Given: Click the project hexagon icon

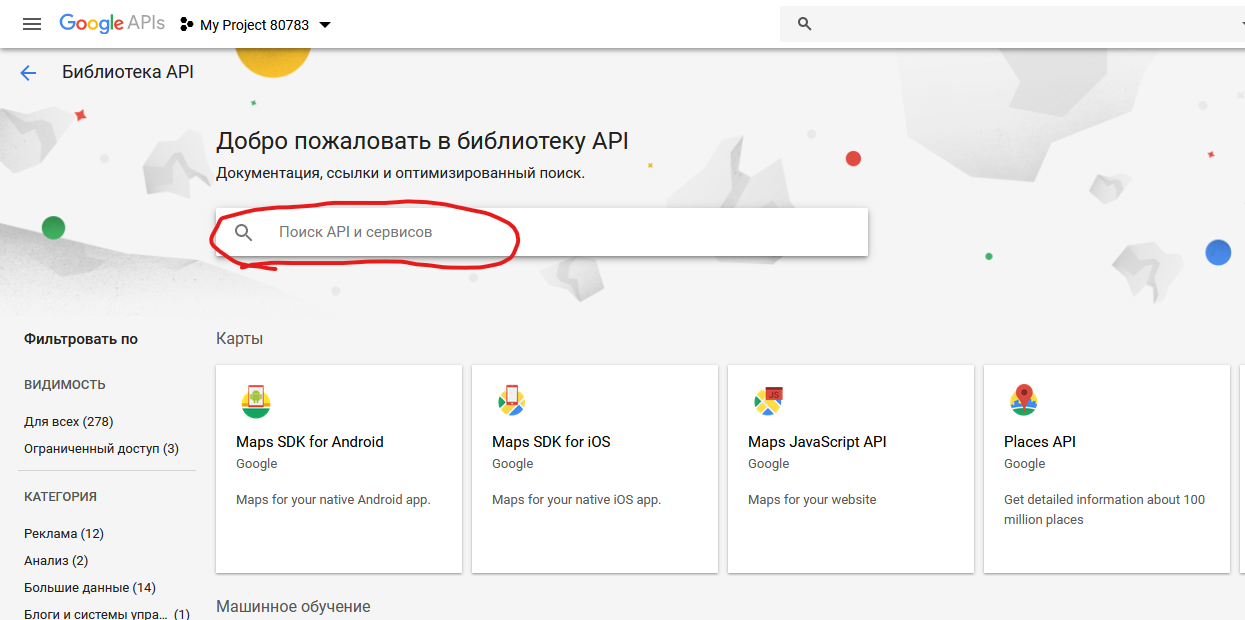Looking at the screenshot, I should [187, 24].
